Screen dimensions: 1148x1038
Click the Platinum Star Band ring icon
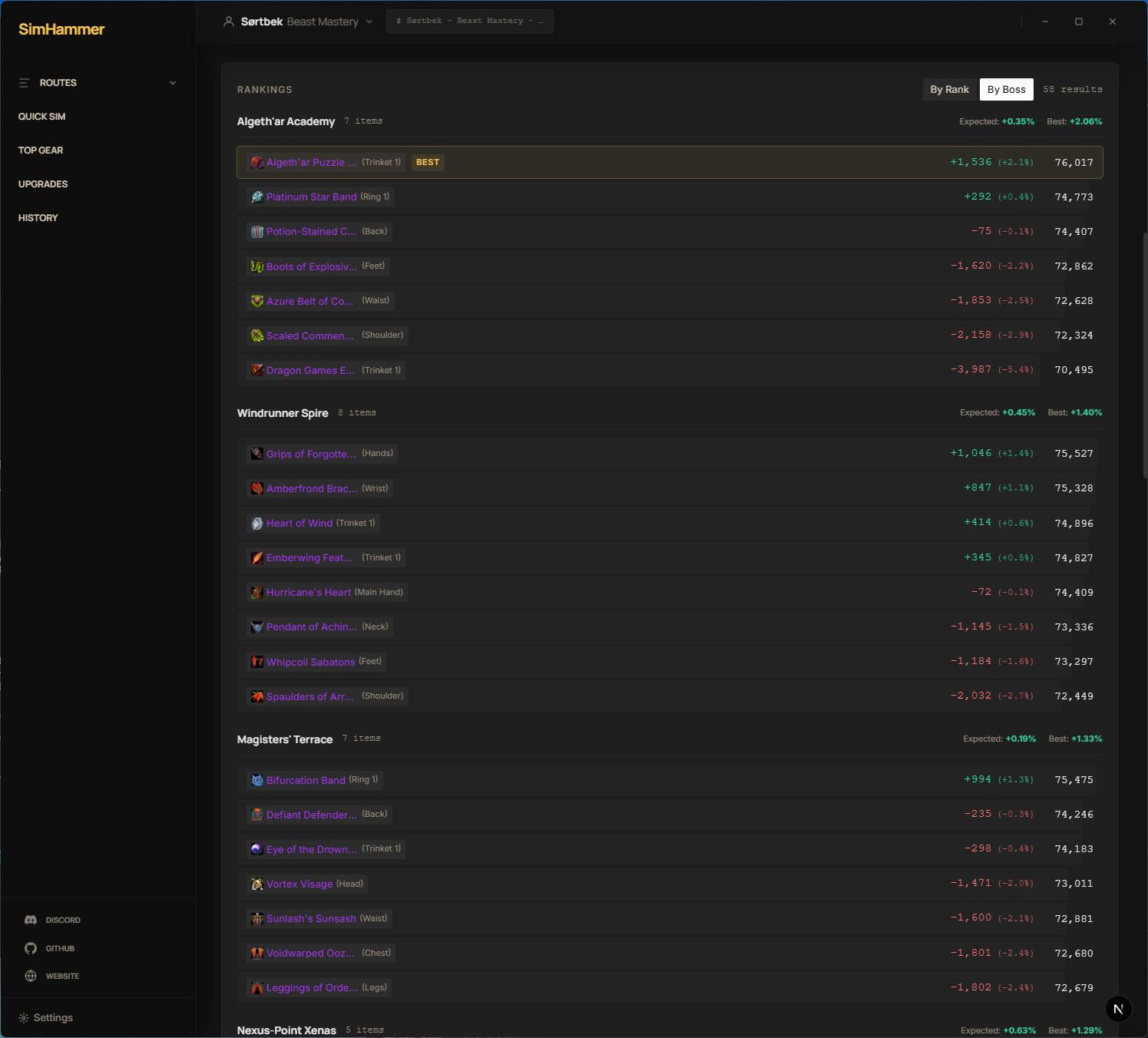pos(257,197)
